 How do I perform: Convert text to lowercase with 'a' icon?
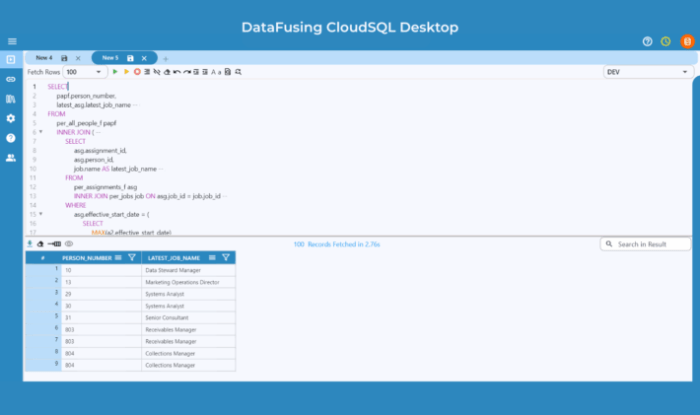[x=219, y=72]
